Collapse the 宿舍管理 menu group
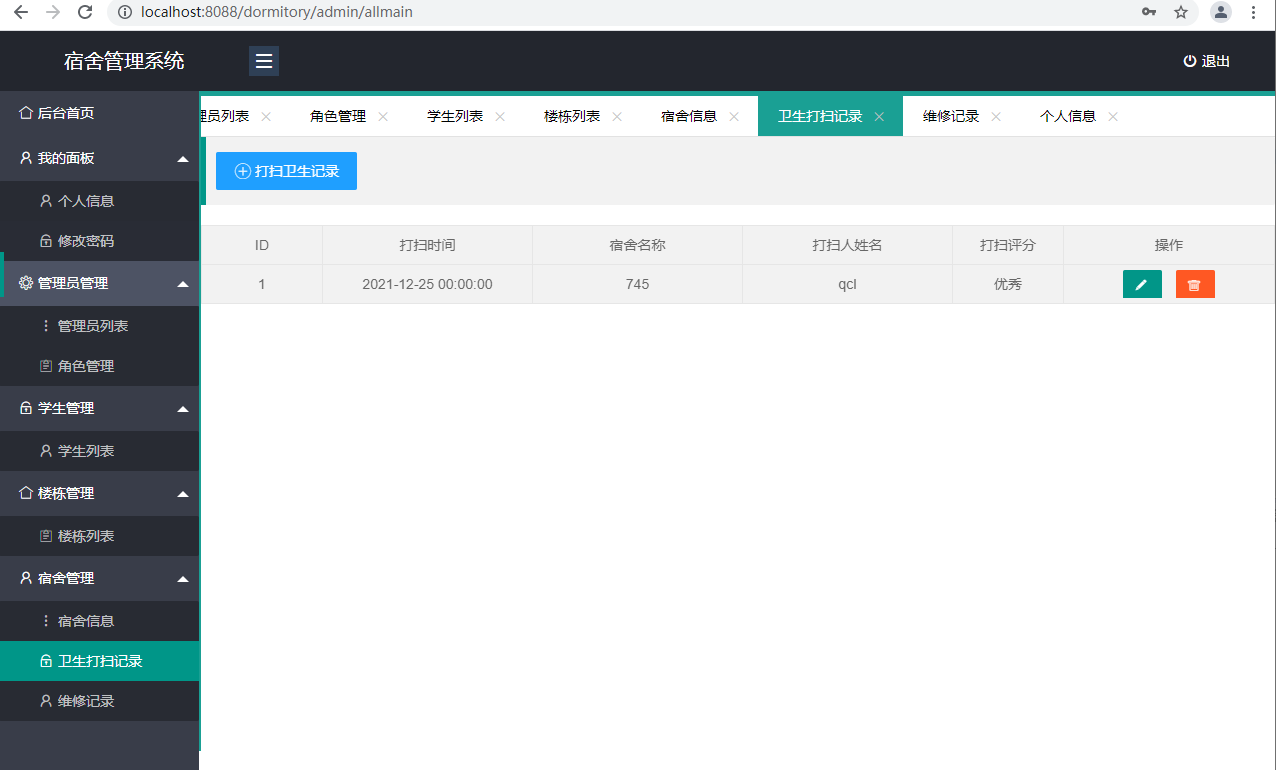 [x=182, y=579]
